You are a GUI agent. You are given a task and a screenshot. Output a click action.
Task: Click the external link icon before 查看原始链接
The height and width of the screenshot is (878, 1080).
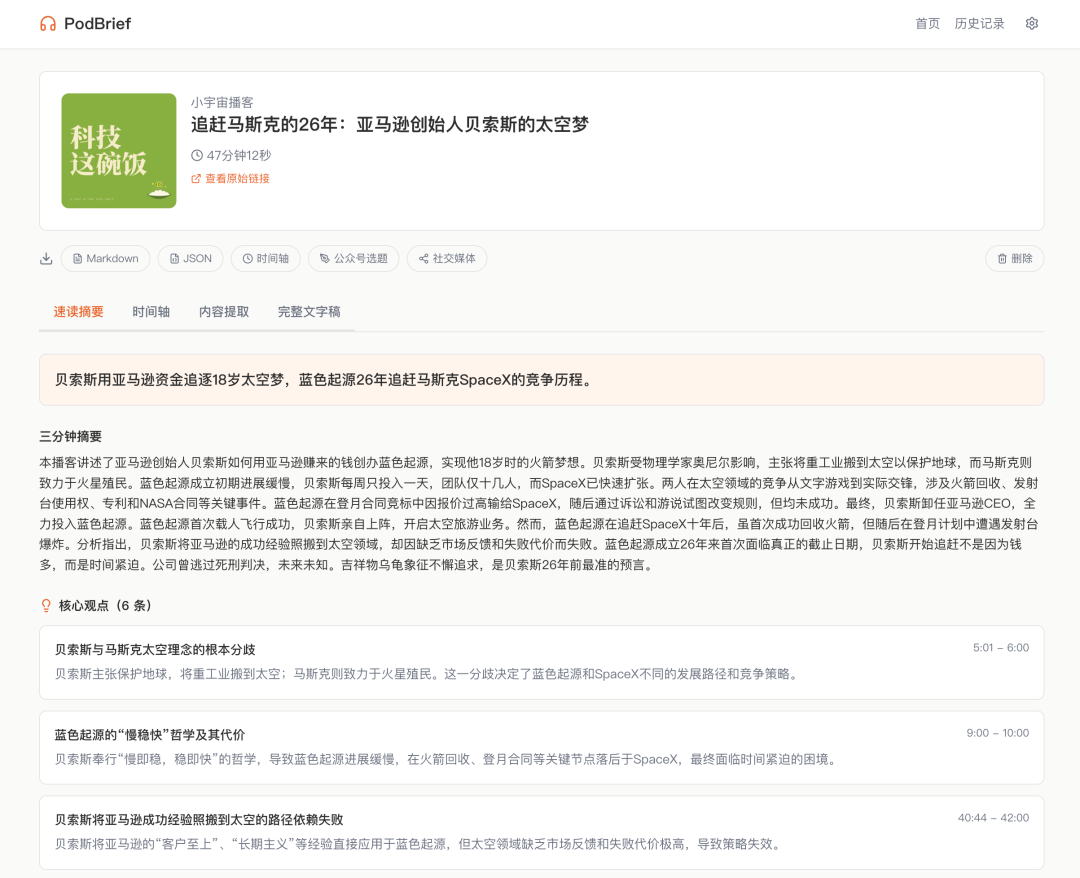(196, 179)
